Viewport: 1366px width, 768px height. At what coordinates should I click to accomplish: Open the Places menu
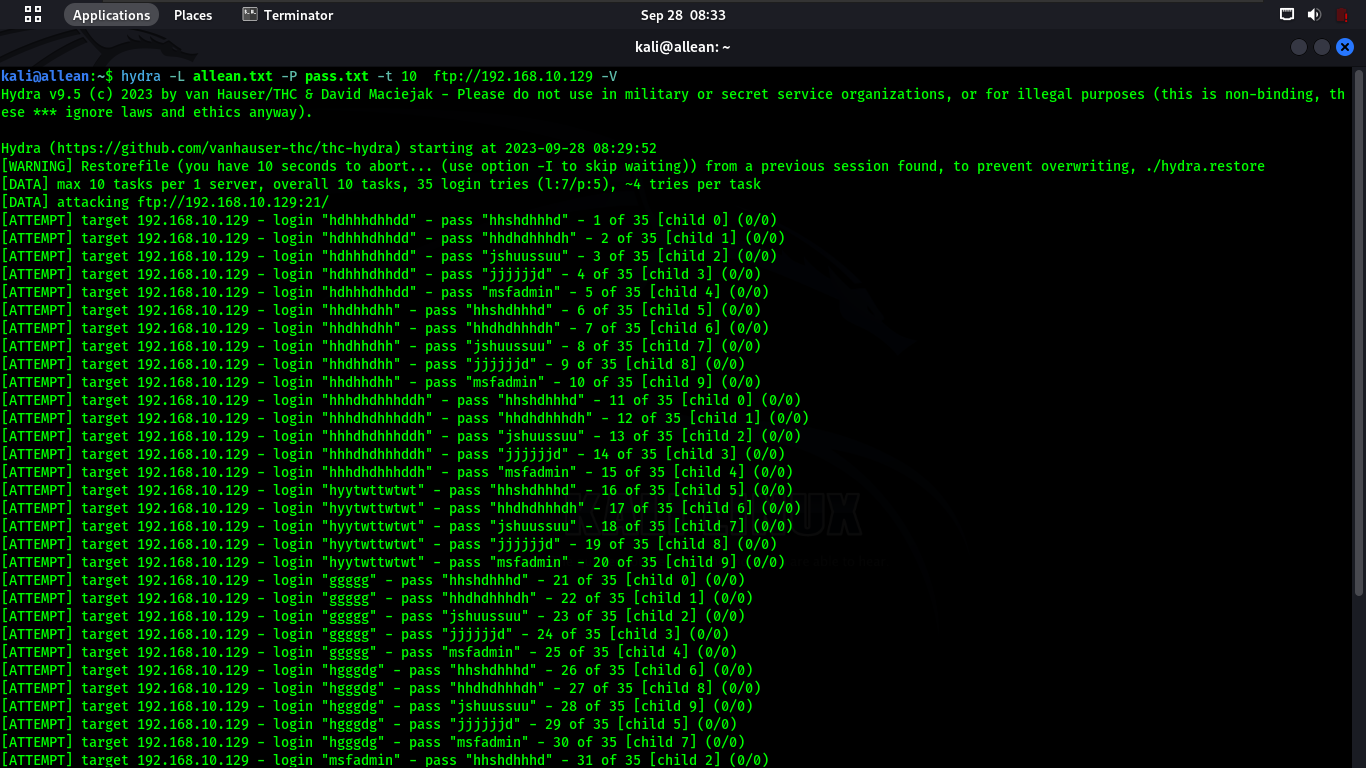[193, 15]
